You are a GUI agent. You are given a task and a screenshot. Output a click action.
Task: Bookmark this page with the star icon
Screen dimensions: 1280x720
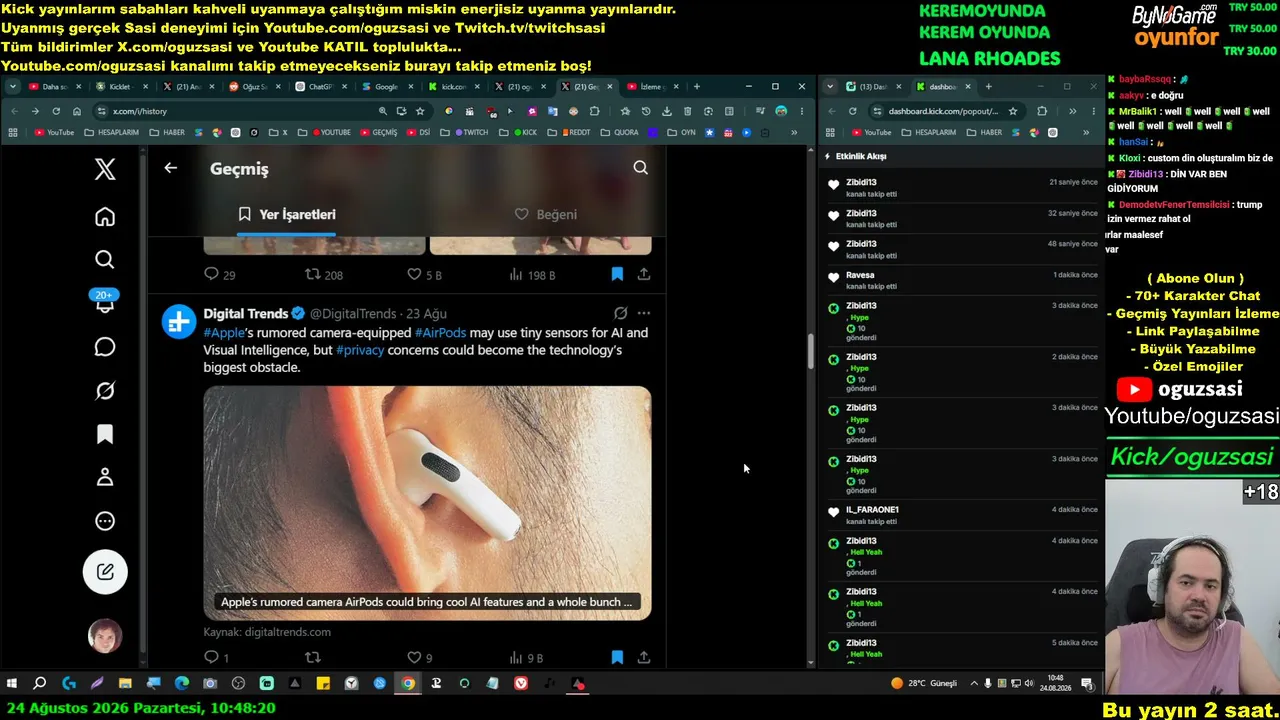tap(420, 111)
